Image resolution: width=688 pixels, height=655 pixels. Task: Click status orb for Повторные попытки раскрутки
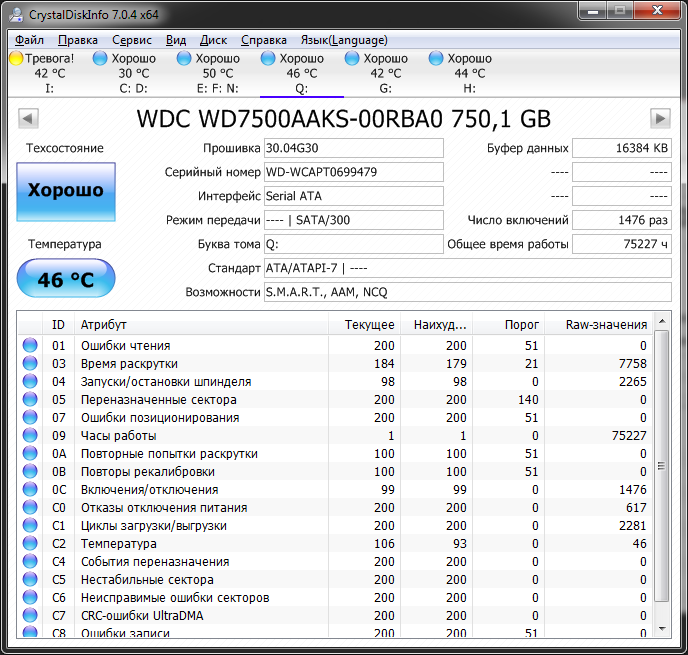[30, 453]
